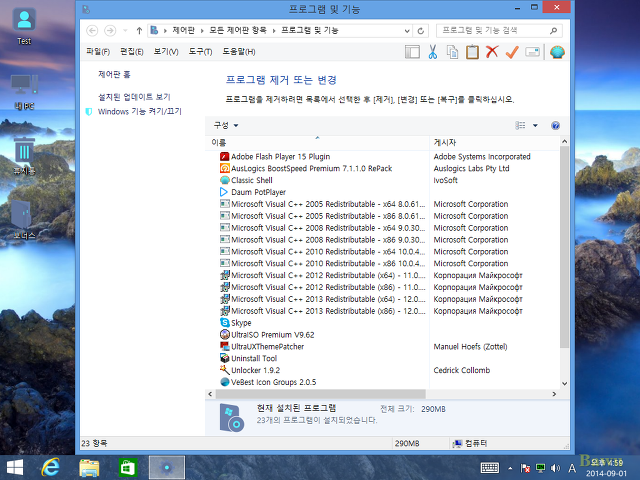Screen dimensions: 640x480
Task: Open the touch keyboard tray icon
Action: coord(490,468)
